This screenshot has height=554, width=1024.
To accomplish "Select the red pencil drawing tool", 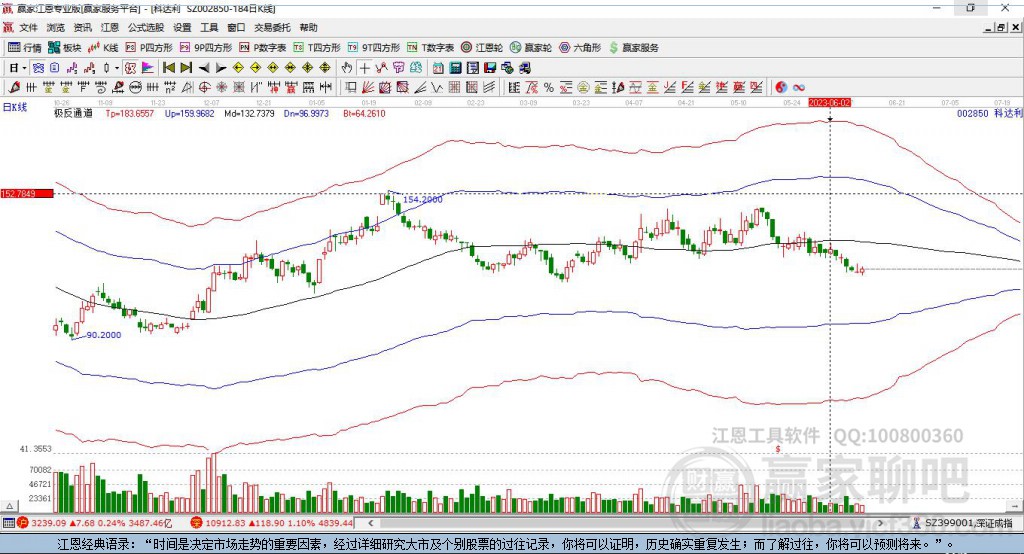I will pyautogui.click(x=14, y=88).
